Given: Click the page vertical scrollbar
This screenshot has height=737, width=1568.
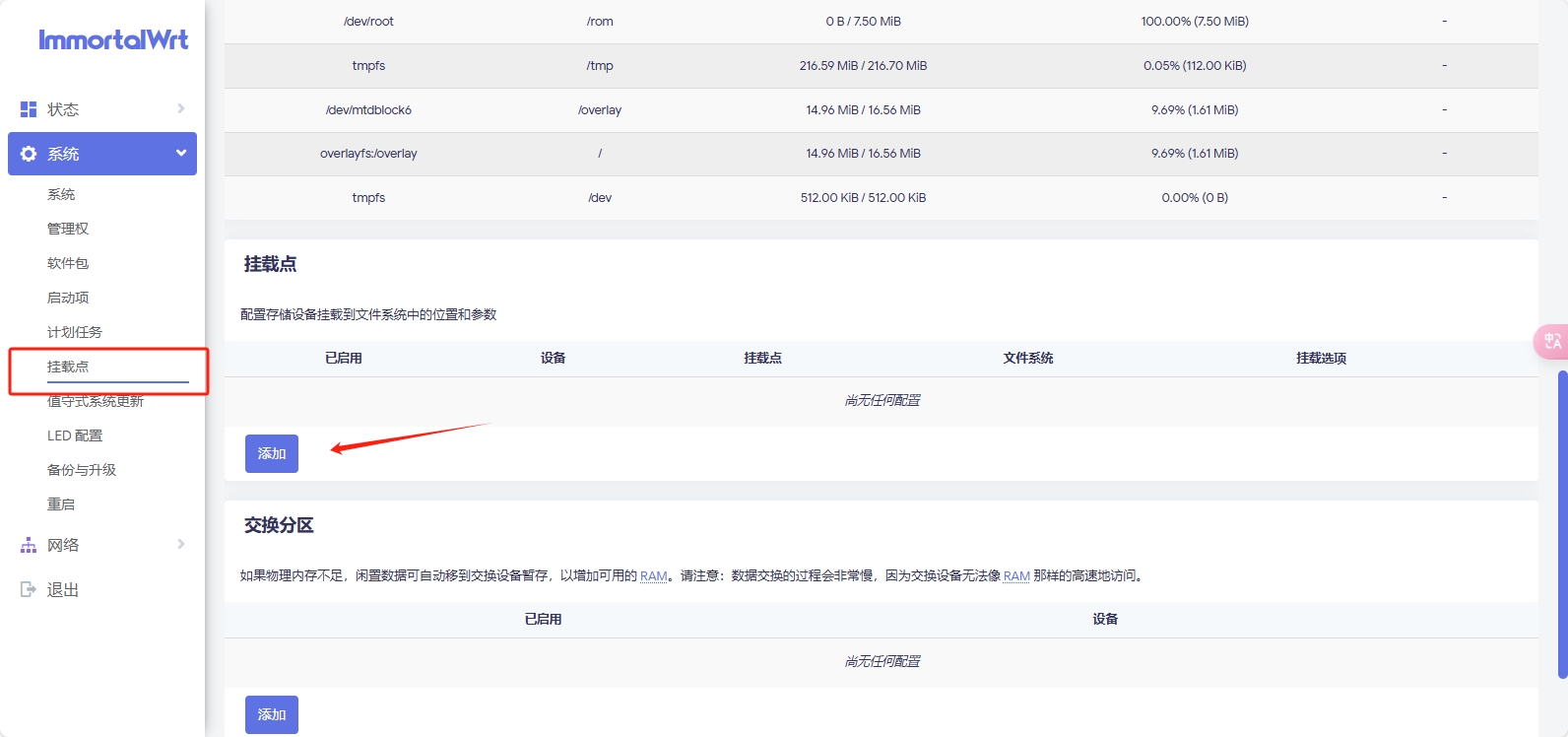Looking at the screenshot, I should point(1562,524).
